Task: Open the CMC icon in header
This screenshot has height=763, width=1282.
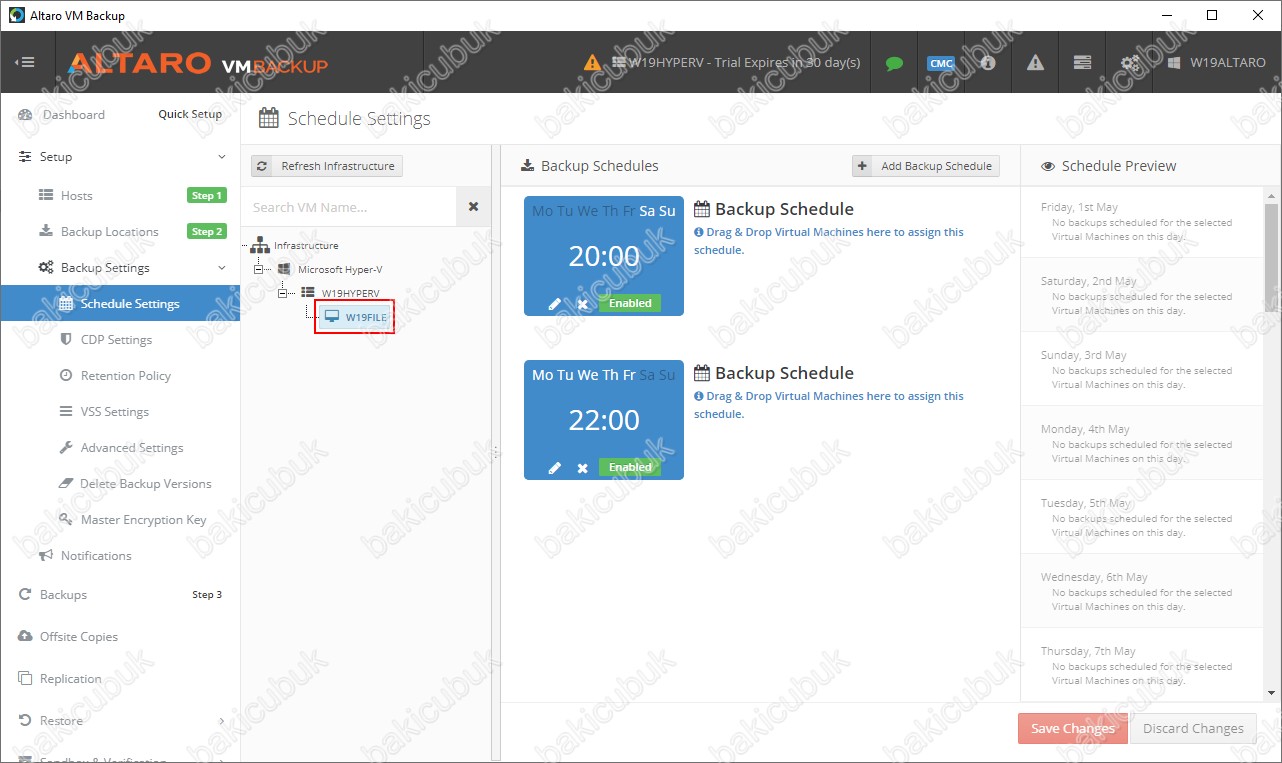Action: pyautogui.click(x=941, y=63)
